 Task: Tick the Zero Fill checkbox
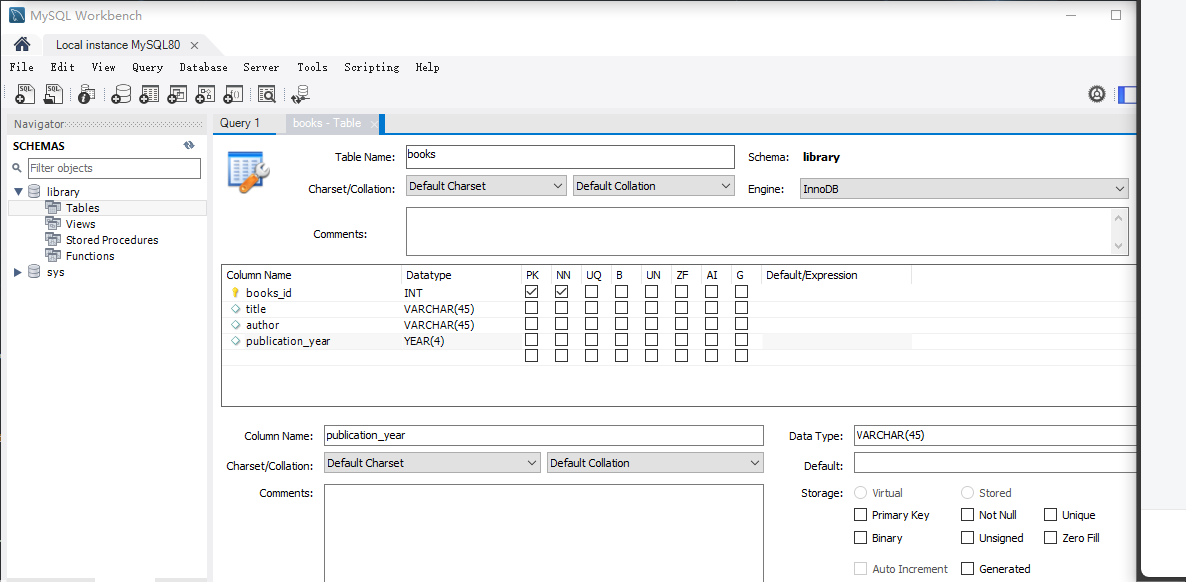pos(1050,537)
